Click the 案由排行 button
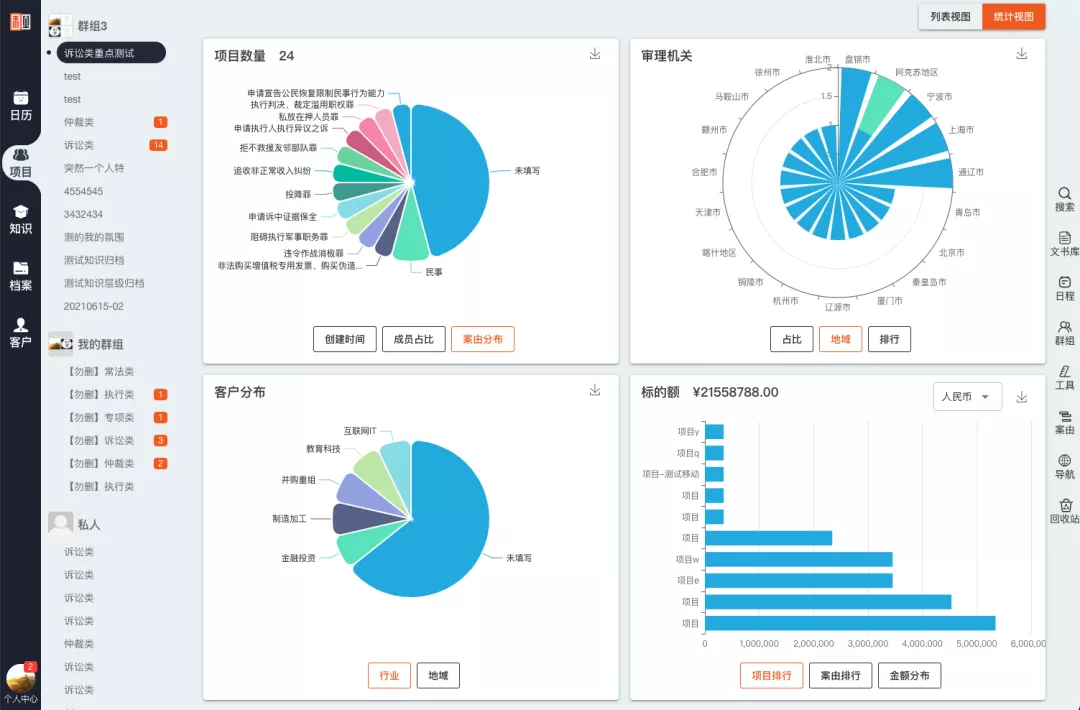The image size is (1080, 710). (840, 676)
